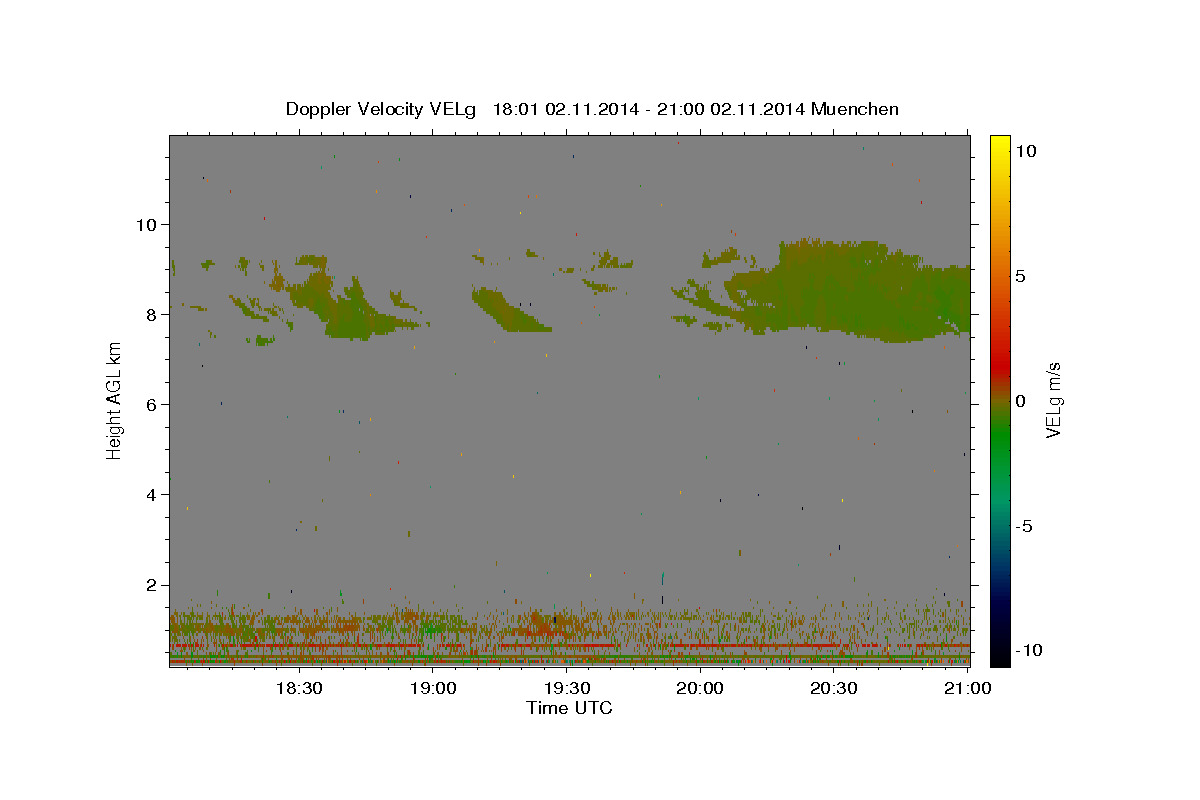Select the '20:30' time axis label

(x=834, y=688)
